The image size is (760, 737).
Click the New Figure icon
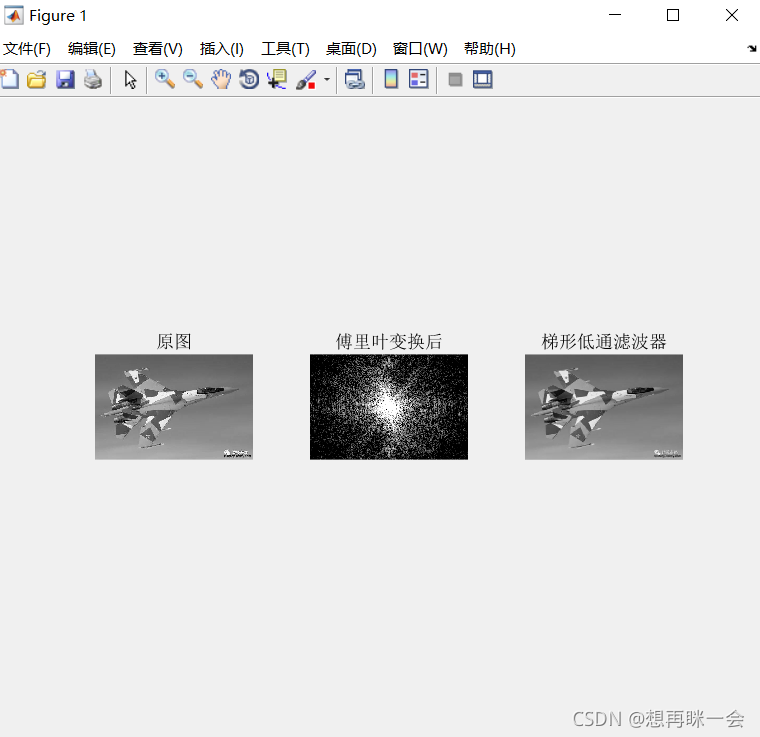click(x=10, y=79)
